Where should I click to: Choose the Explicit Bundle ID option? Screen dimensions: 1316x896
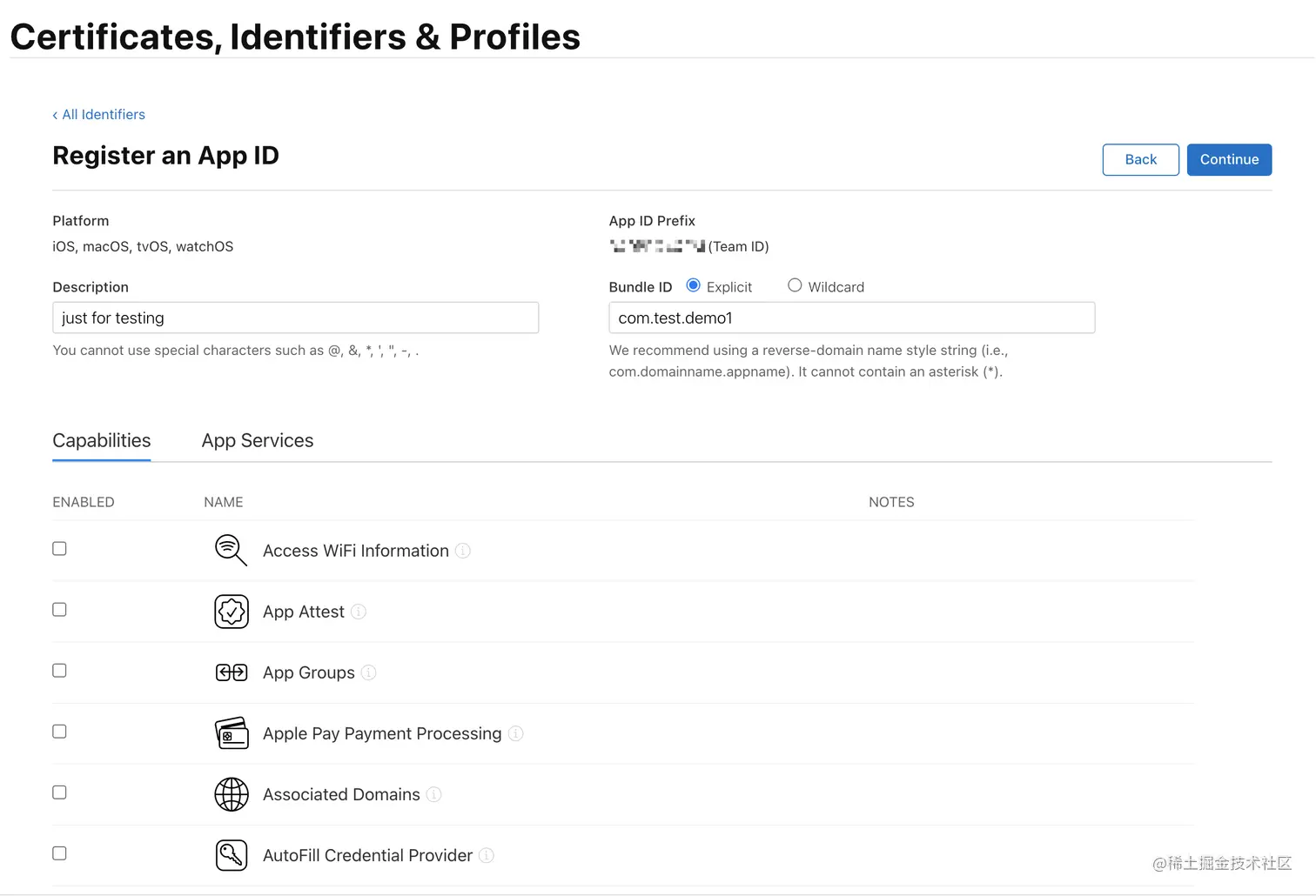pyautogui.click(x=694, y=285)
